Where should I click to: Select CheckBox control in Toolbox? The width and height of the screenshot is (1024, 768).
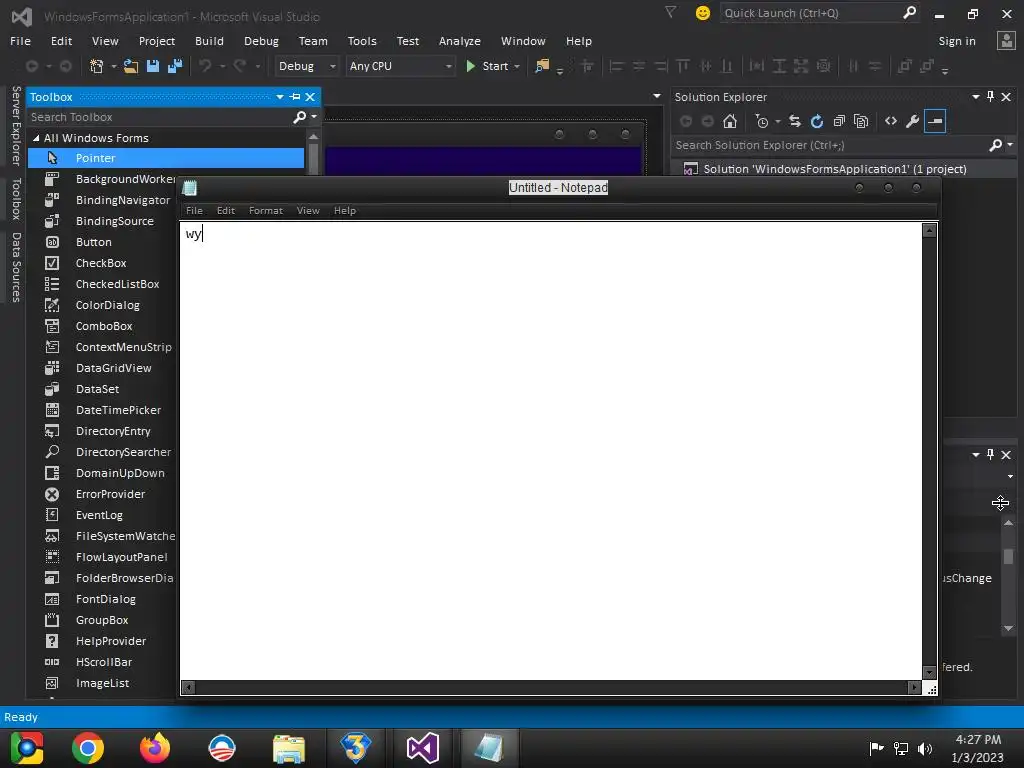tap(101, 263)
